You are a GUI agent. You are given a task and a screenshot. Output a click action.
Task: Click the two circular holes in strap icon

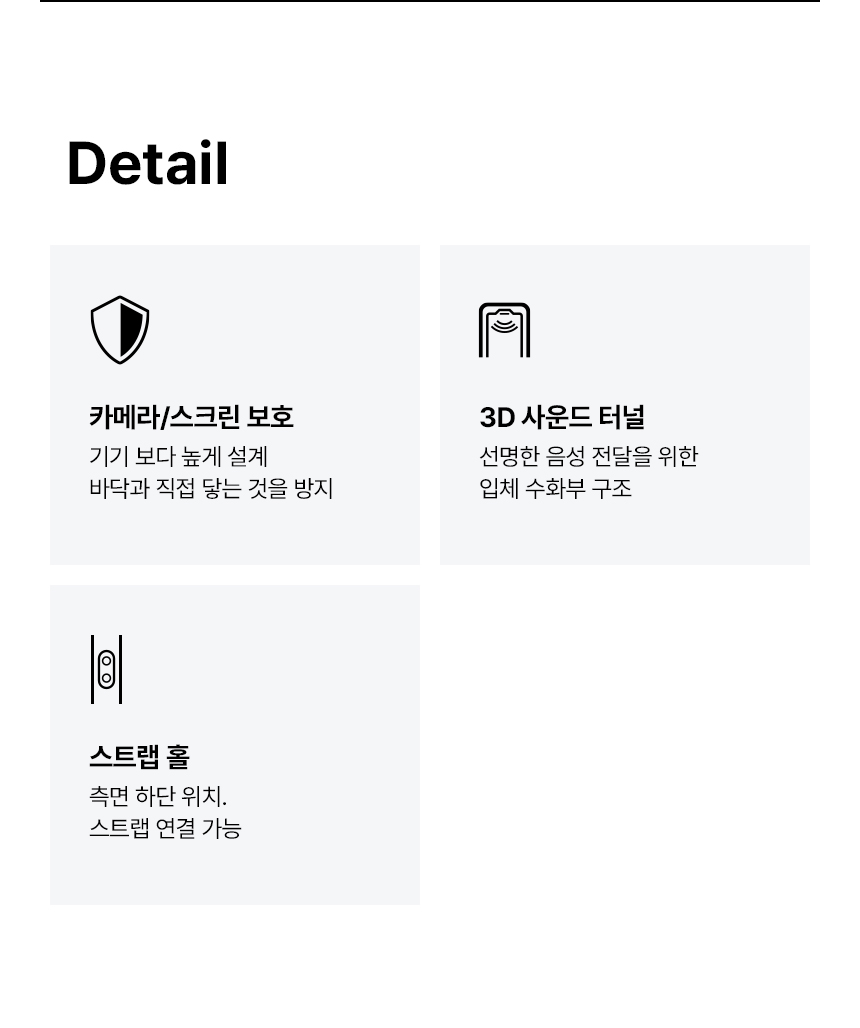click(106, 670)
